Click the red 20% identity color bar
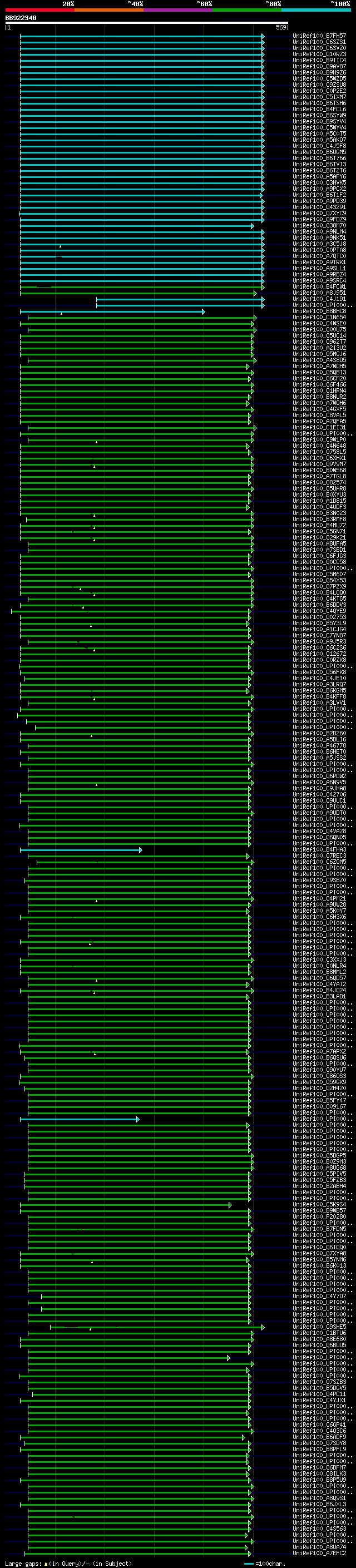This screenshot has width=356, height=1568. click(39, 10)
